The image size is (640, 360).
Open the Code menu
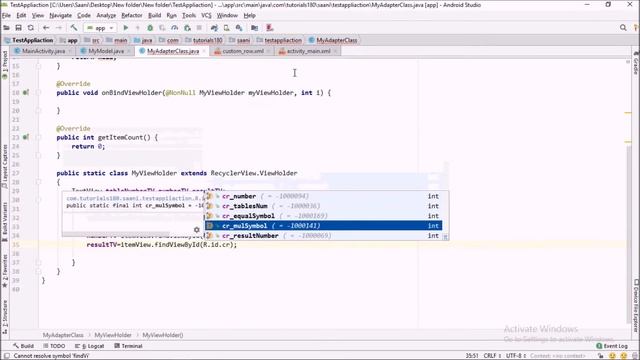click(x=84, y=16)
